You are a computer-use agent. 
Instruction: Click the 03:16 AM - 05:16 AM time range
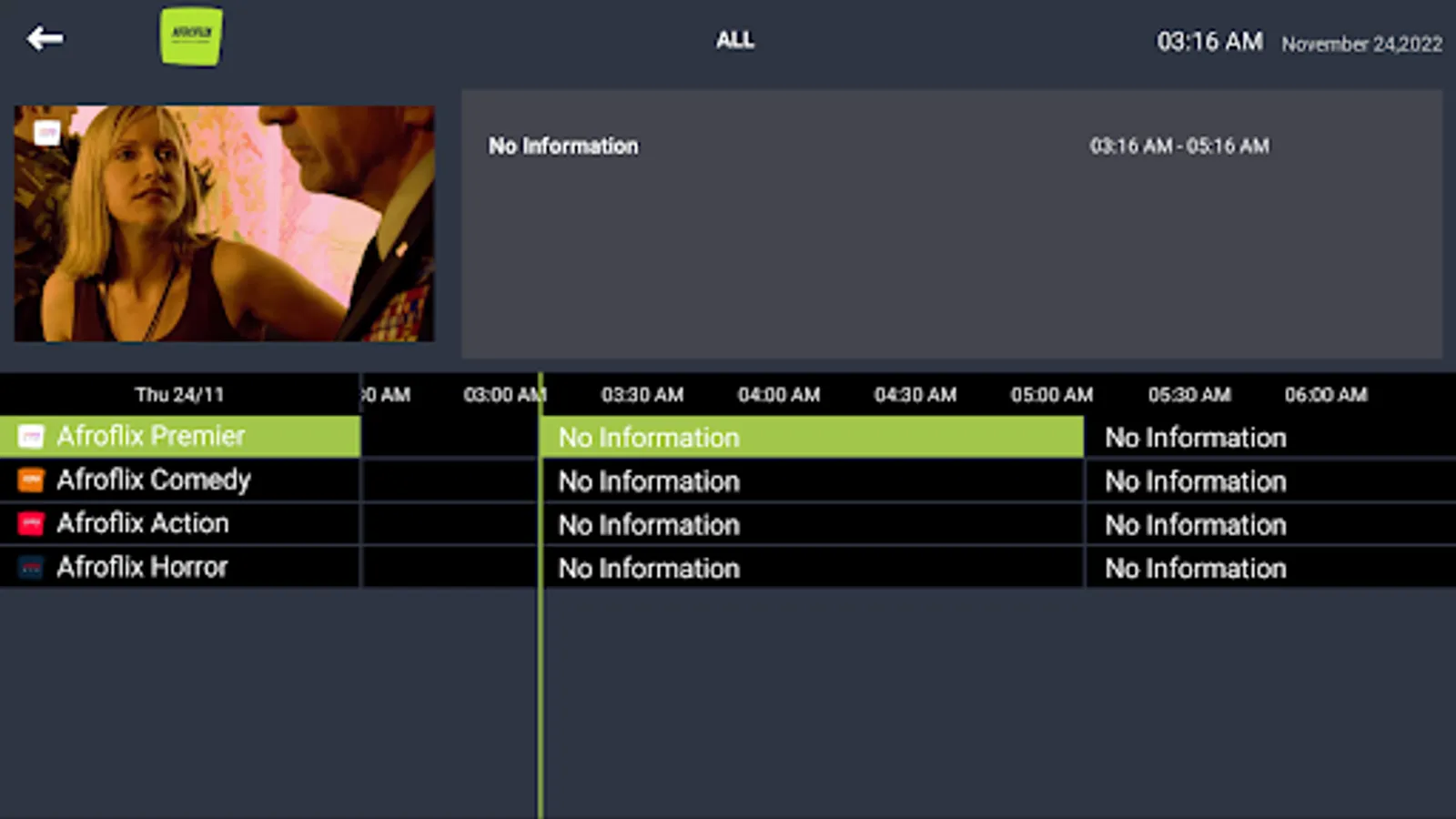click(x=1179, y=146)
